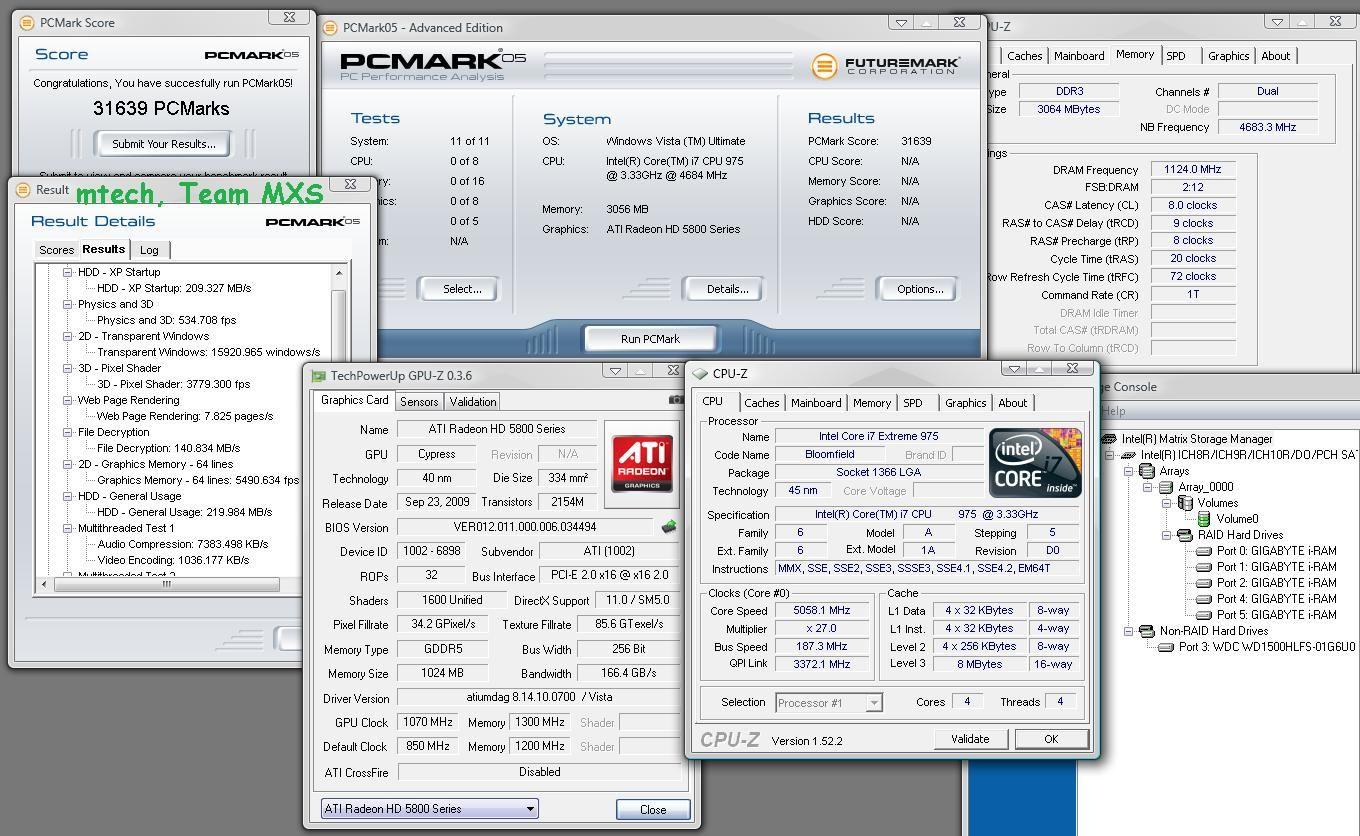The image size is (1360, 836).
Task: Click the Volumes cylinders icon
Action: point(1185,503)
